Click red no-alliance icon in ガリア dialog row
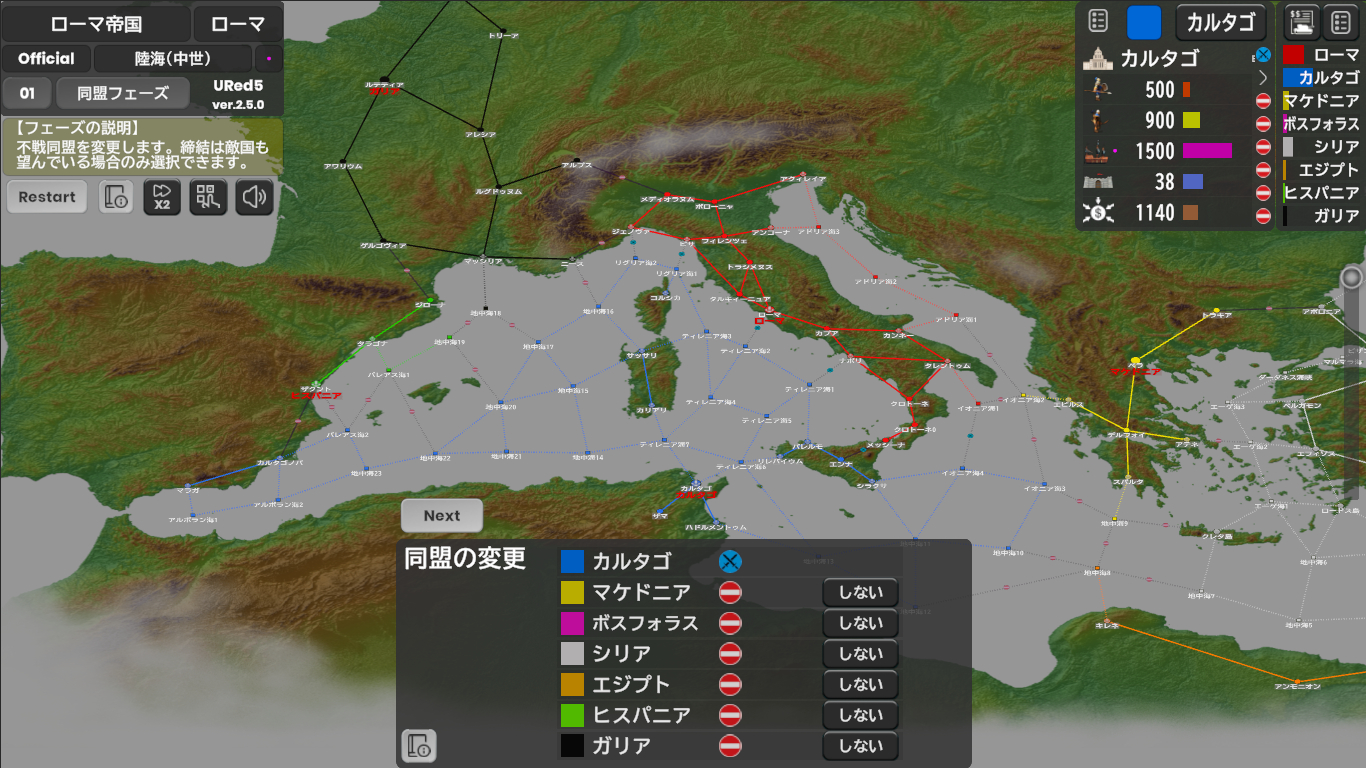The image size is (1366, 768). click(x=730, y=746)
